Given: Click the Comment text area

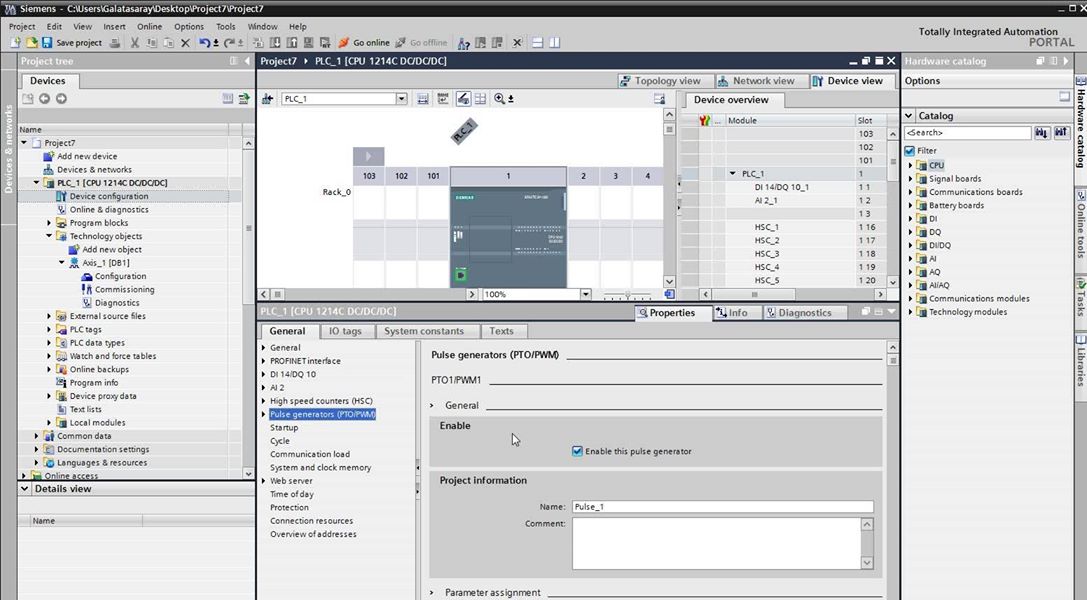Looking at the screenshot, I should [x=717, y=544].
